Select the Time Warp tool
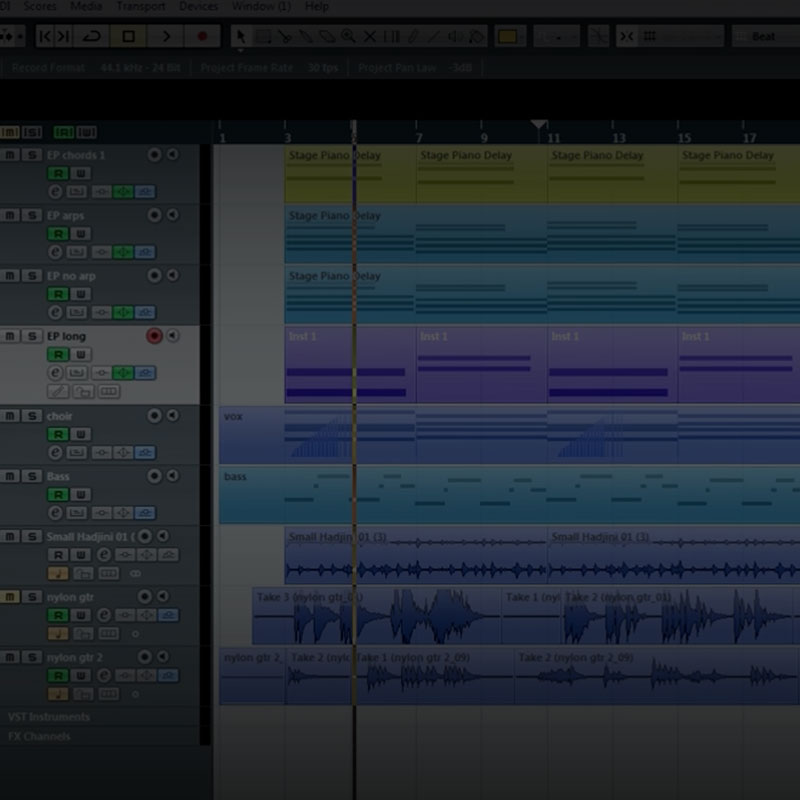The width and height of the screenshot is (800, 800). coord(391,37)
